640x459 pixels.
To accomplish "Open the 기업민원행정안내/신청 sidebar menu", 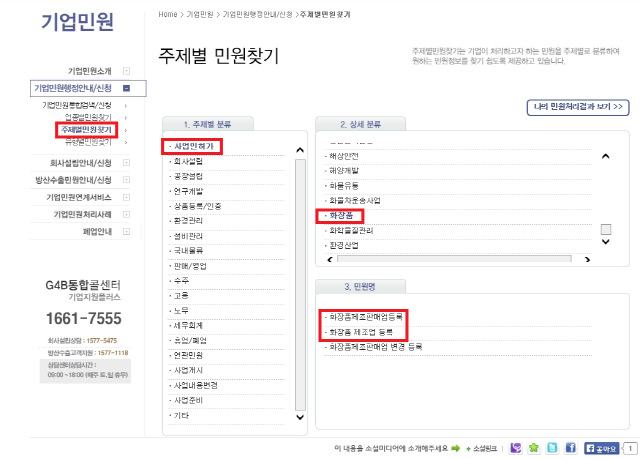I will pyautogui.click(x=73, y=88).
